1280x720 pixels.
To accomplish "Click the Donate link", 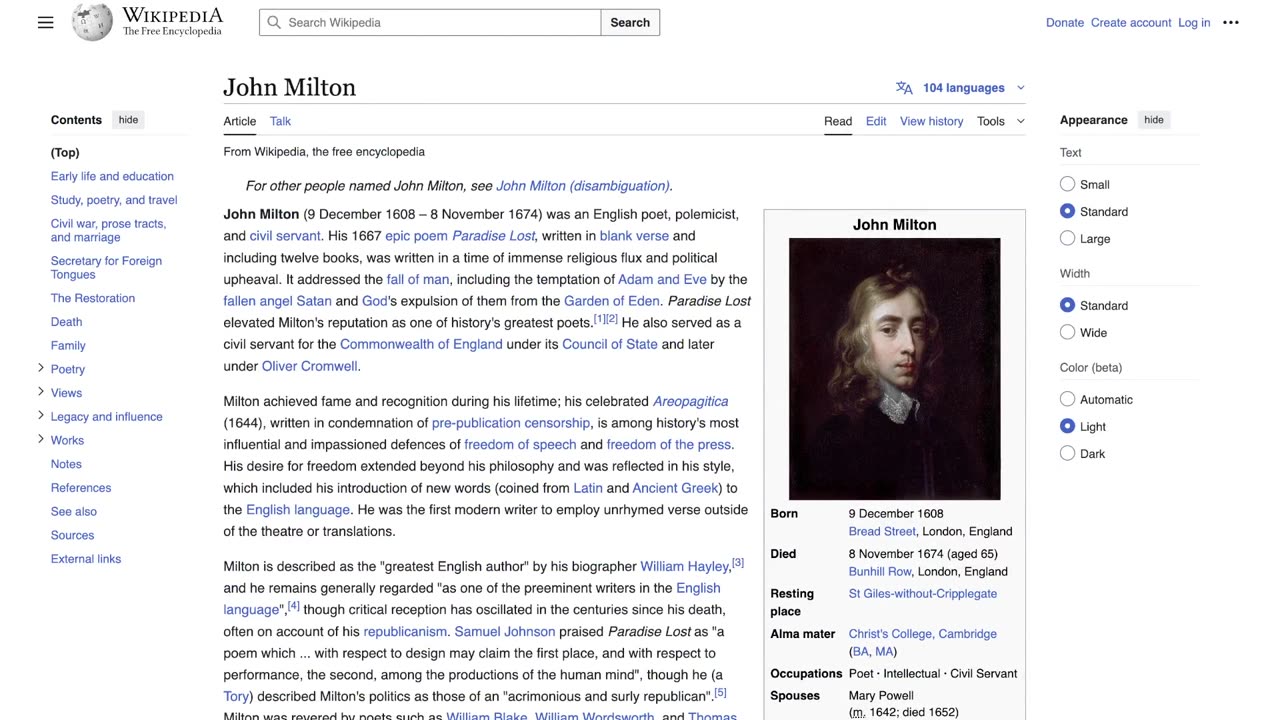I will (x=1065, y=23).
